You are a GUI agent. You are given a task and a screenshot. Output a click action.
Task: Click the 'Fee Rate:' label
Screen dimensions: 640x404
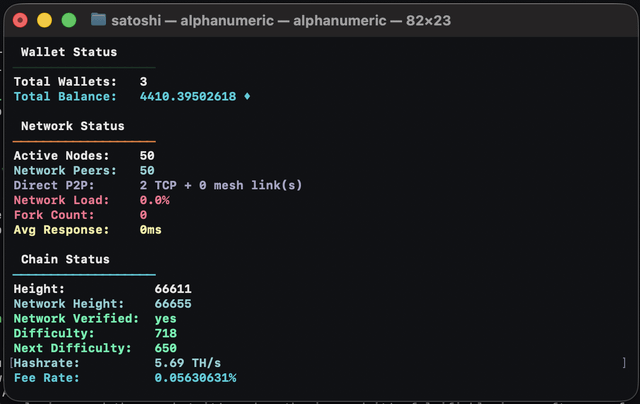tap(47, 378)
